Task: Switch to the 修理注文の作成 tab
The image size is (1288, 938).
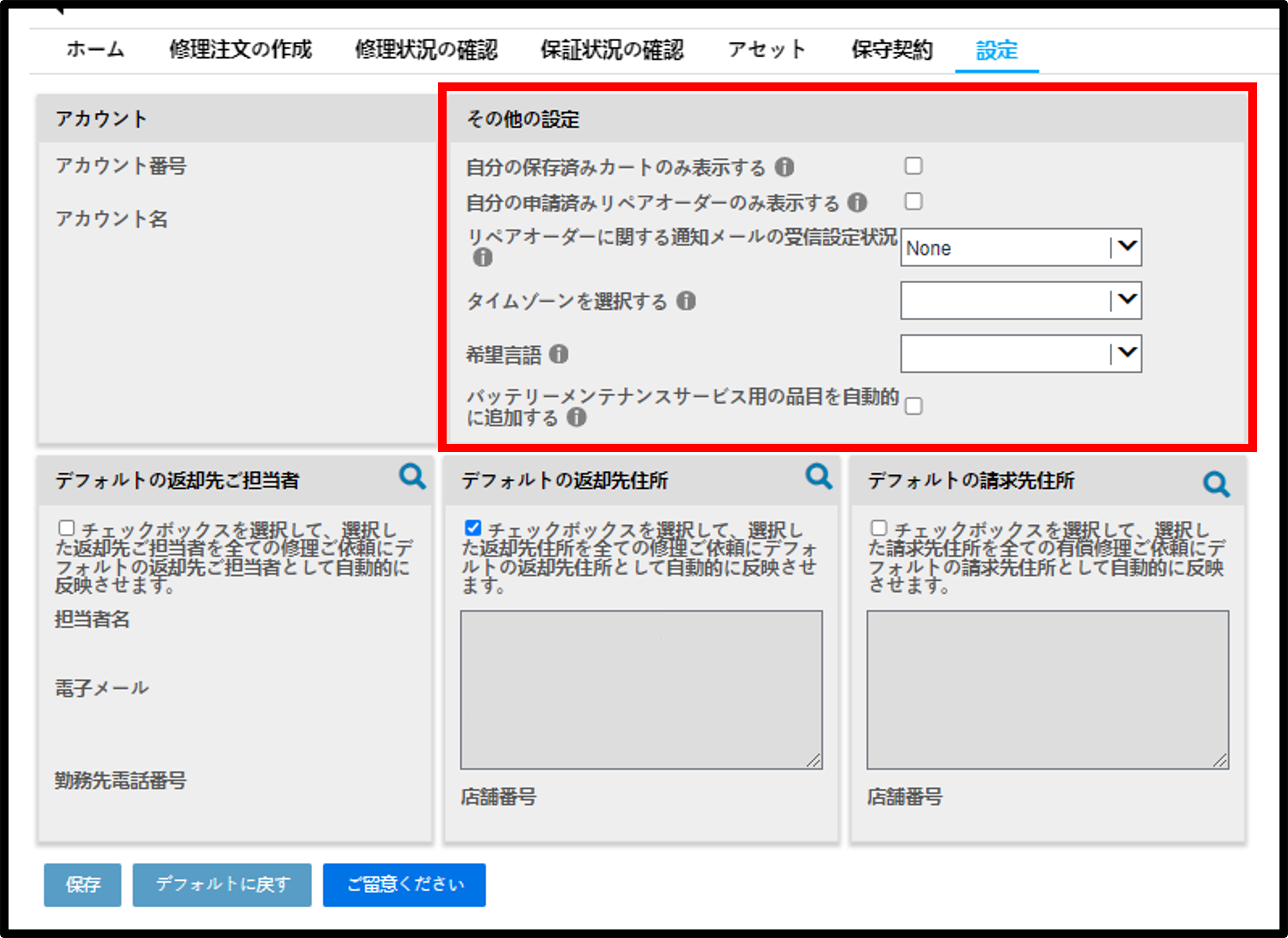Action: tap(241, 49)
